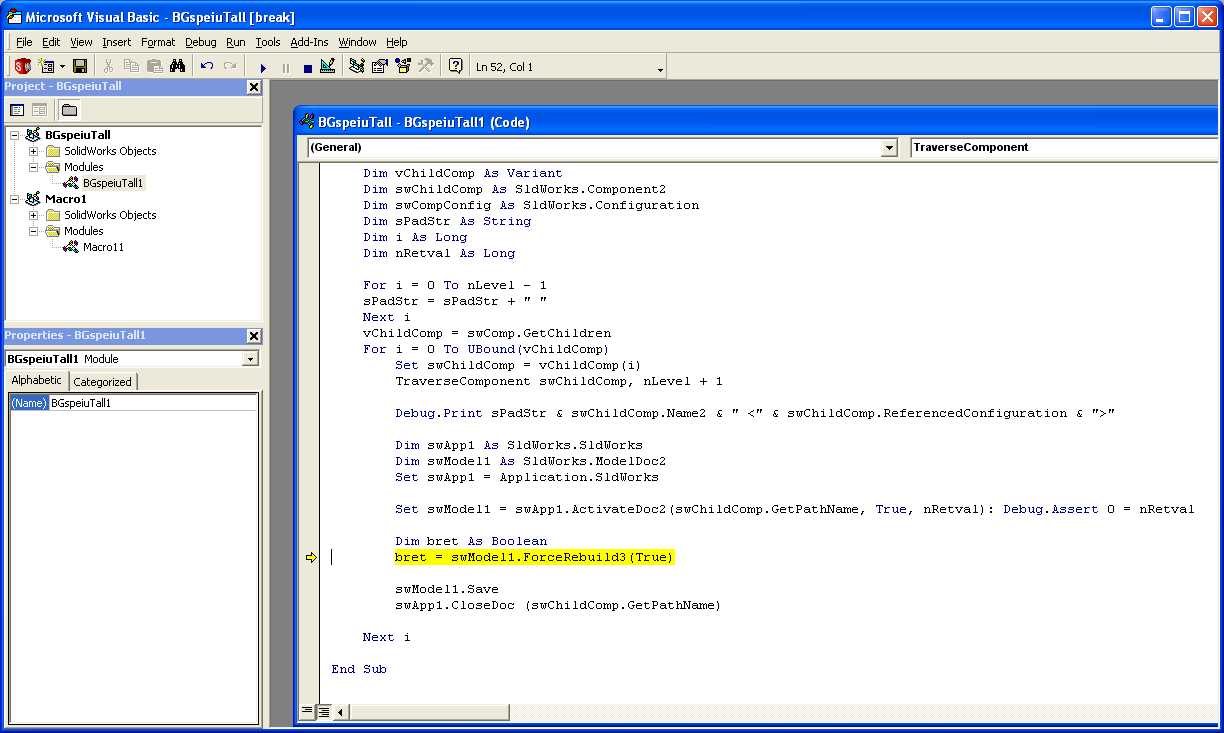The image size is (1224, 733).
Task: Toggle Design Mode icon
Action: pos(327,67)
